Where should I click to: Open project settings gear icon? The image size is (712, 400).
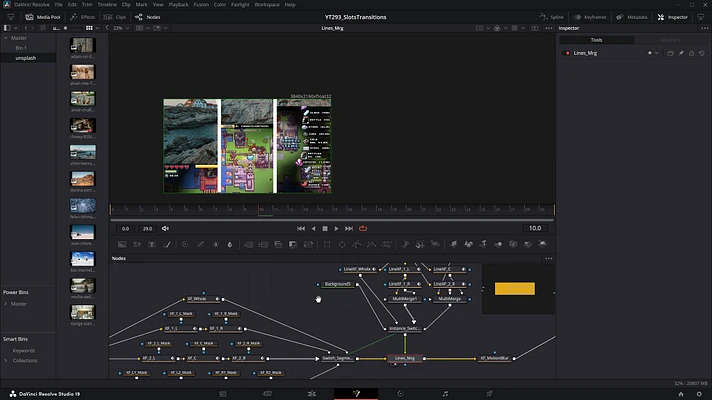coord(699,394)
